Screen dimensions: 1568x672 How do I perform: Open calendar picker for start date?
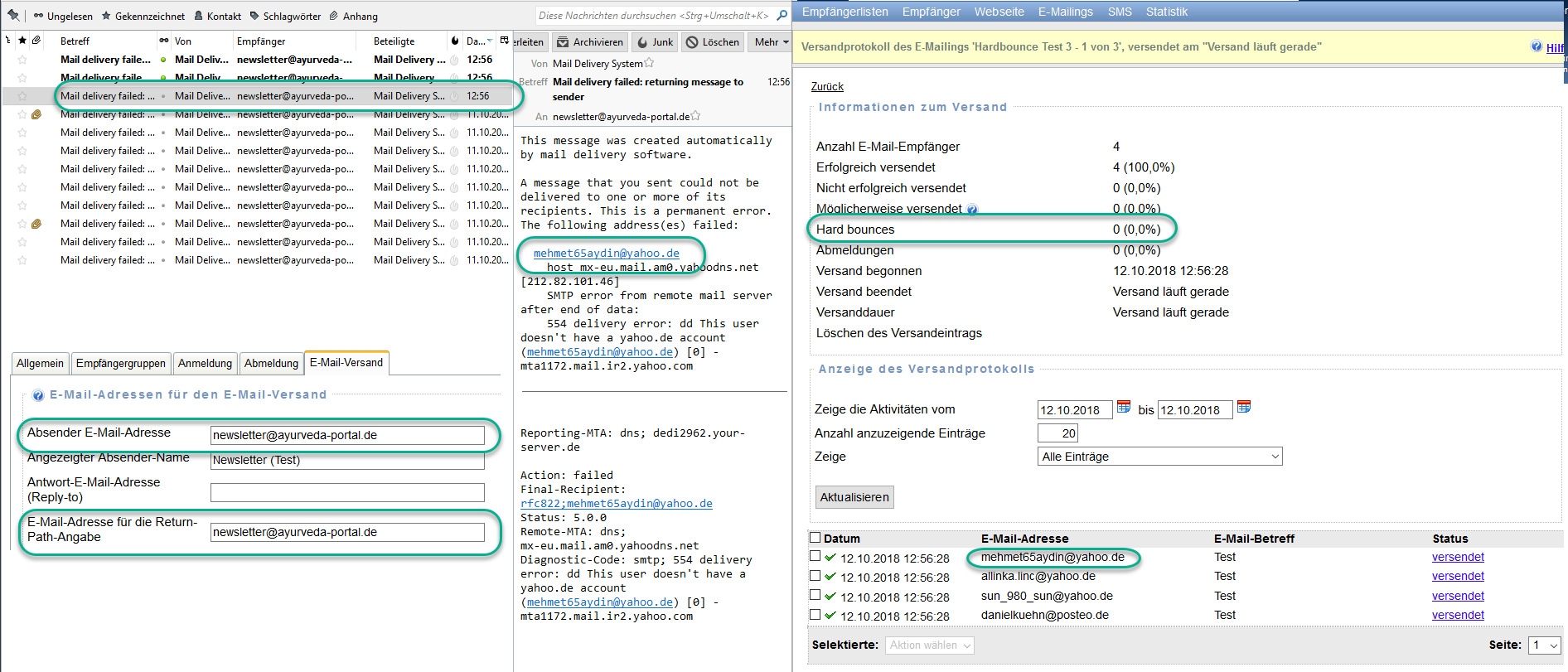click(x=1124, y=407)
